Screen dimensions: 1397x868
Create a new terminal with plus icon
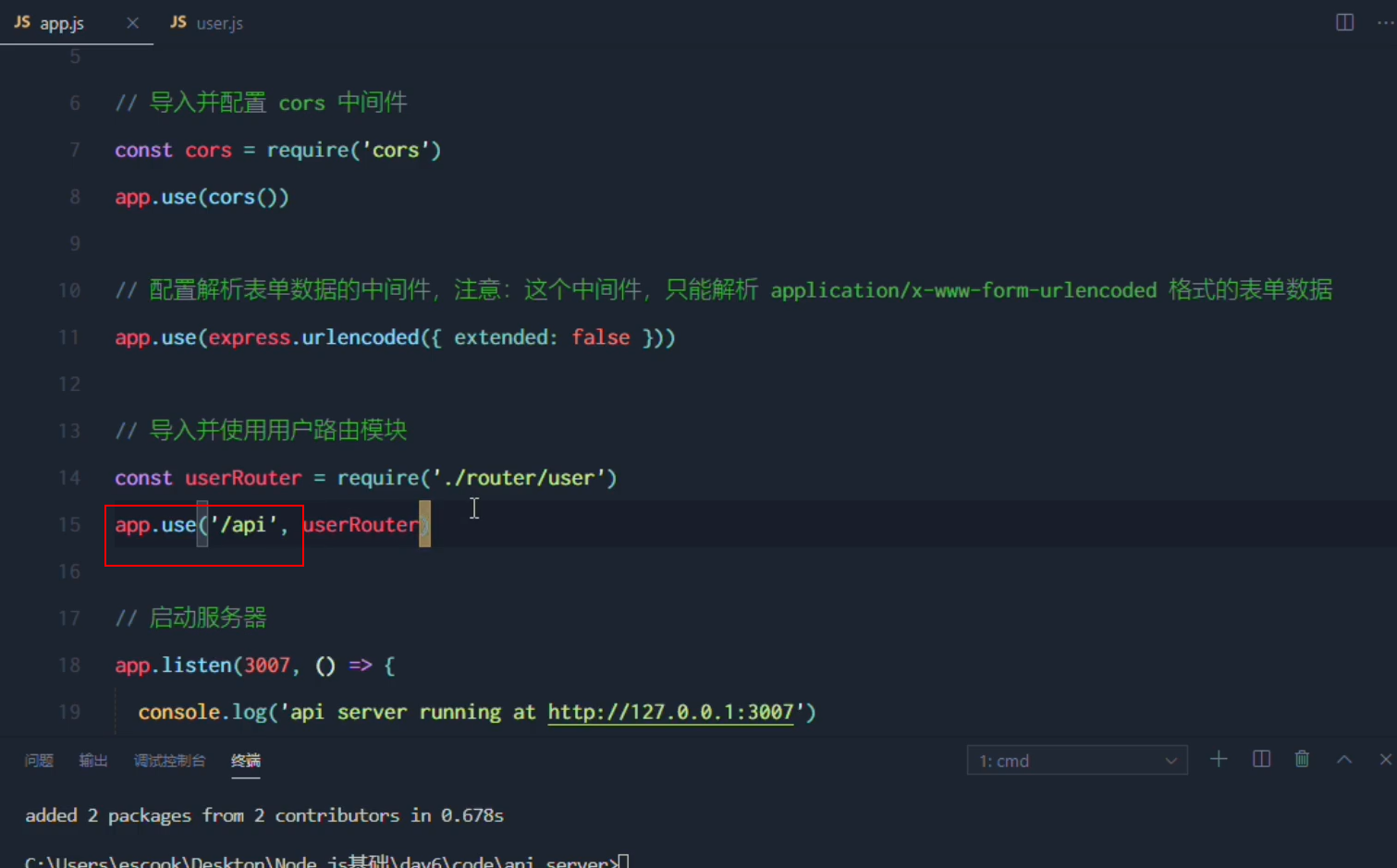tap(1219, 759)
